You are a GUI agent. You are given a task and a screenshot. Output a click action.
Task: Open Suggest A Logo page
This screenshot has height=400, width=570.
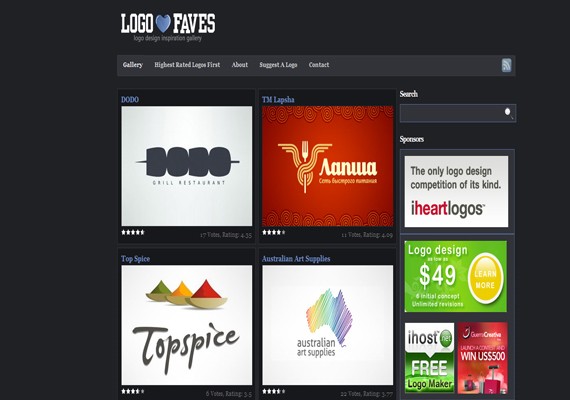[x=278, y=65]
